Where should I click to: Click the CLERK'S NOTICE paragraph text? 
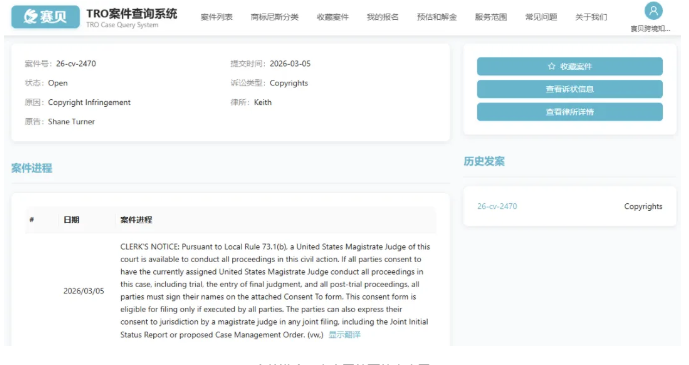[275, 290]
